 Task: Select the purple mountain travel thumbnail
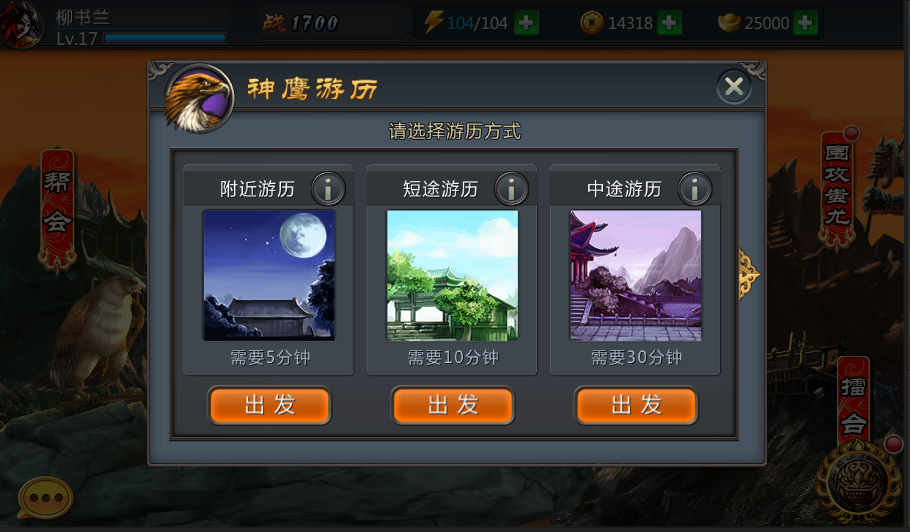point(635,275)
